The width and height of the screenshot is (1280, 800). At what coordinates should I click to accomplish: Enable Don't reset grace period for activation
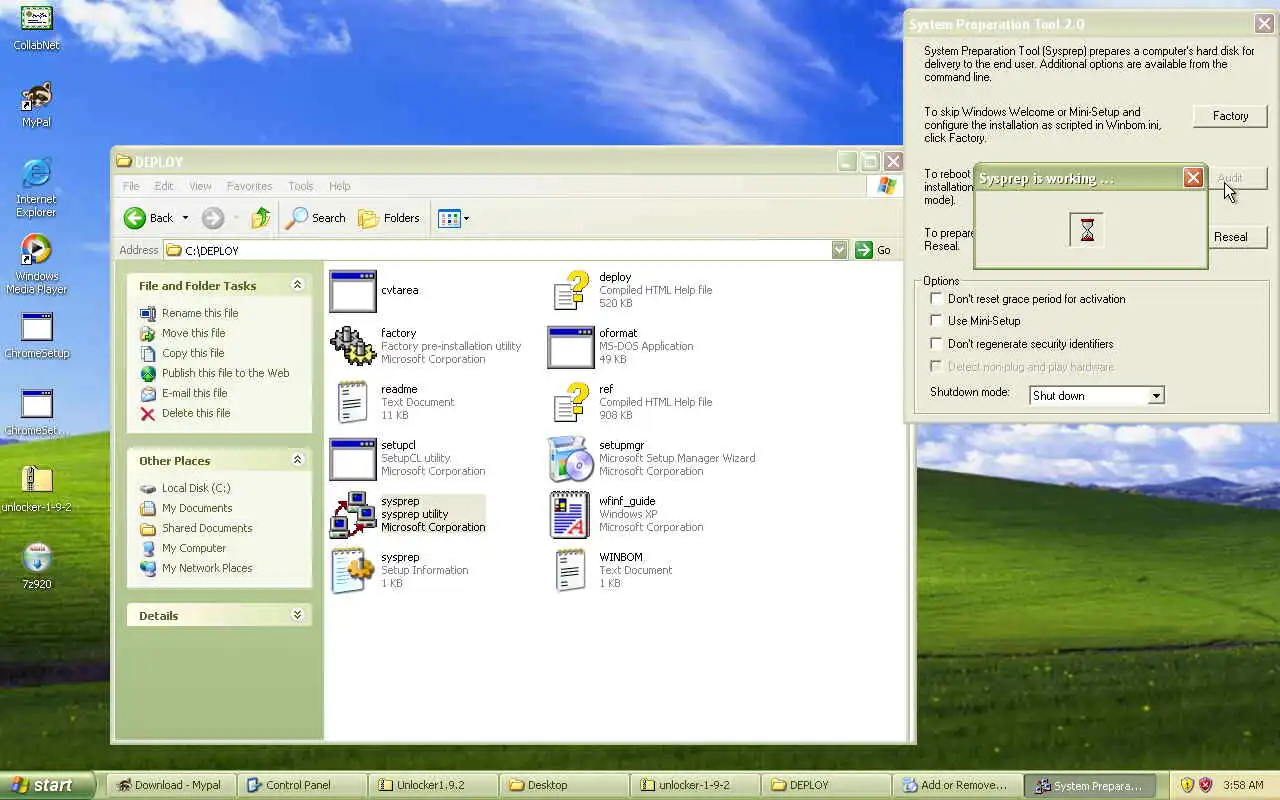tap(936, 298)
